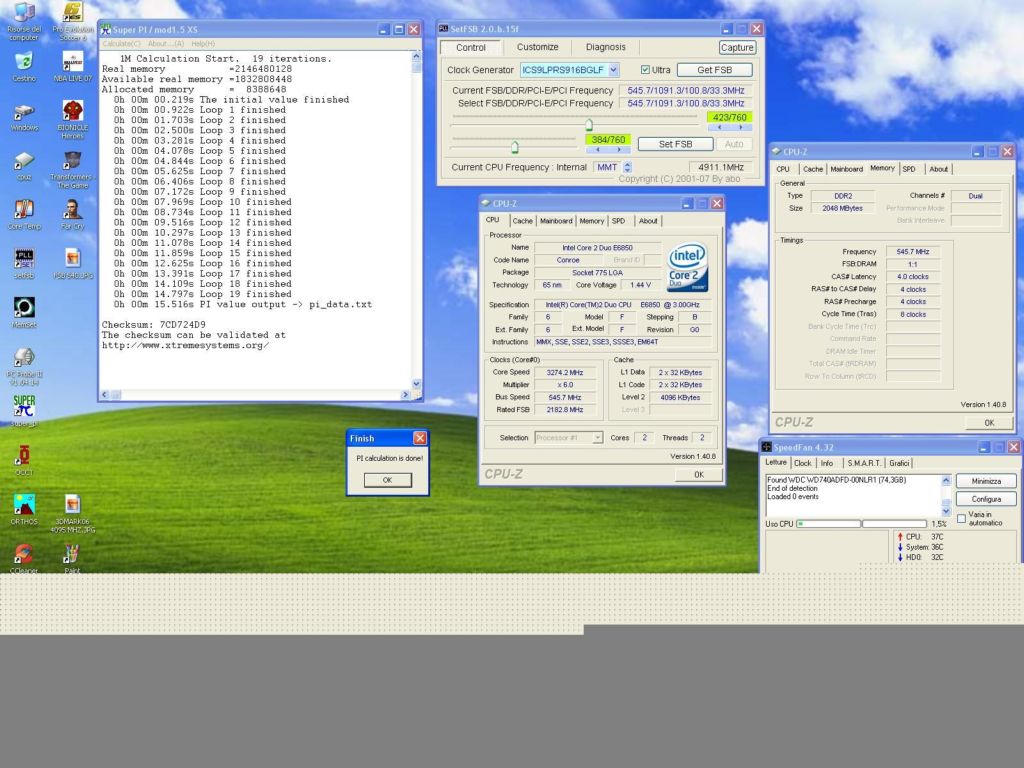Select the About tab in CPU-Z Memory window
The width and height of the screenshot is (1024, 768).
tap(938, 168)
